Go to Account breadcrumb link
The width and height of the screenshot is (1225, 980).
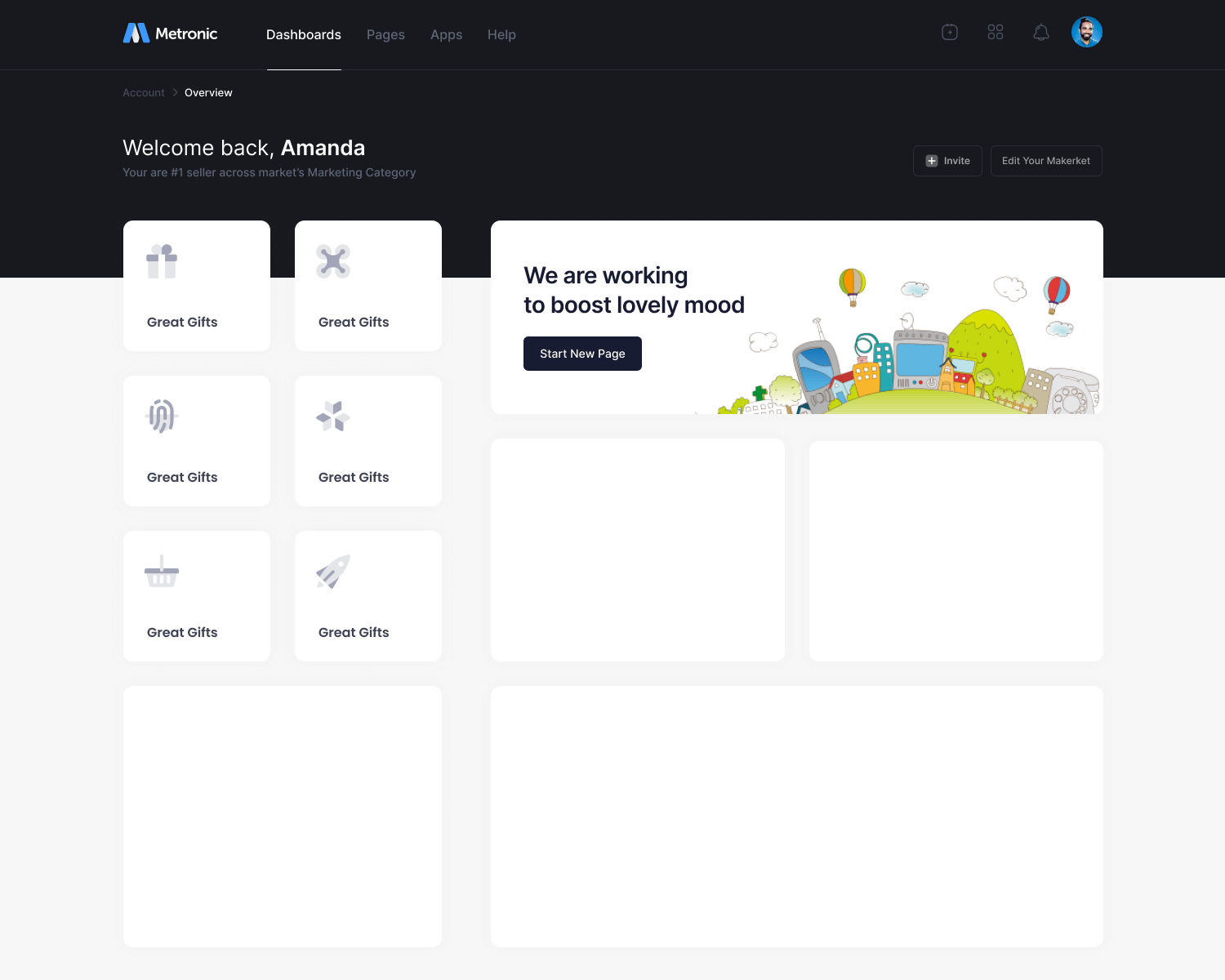[144, 93]
